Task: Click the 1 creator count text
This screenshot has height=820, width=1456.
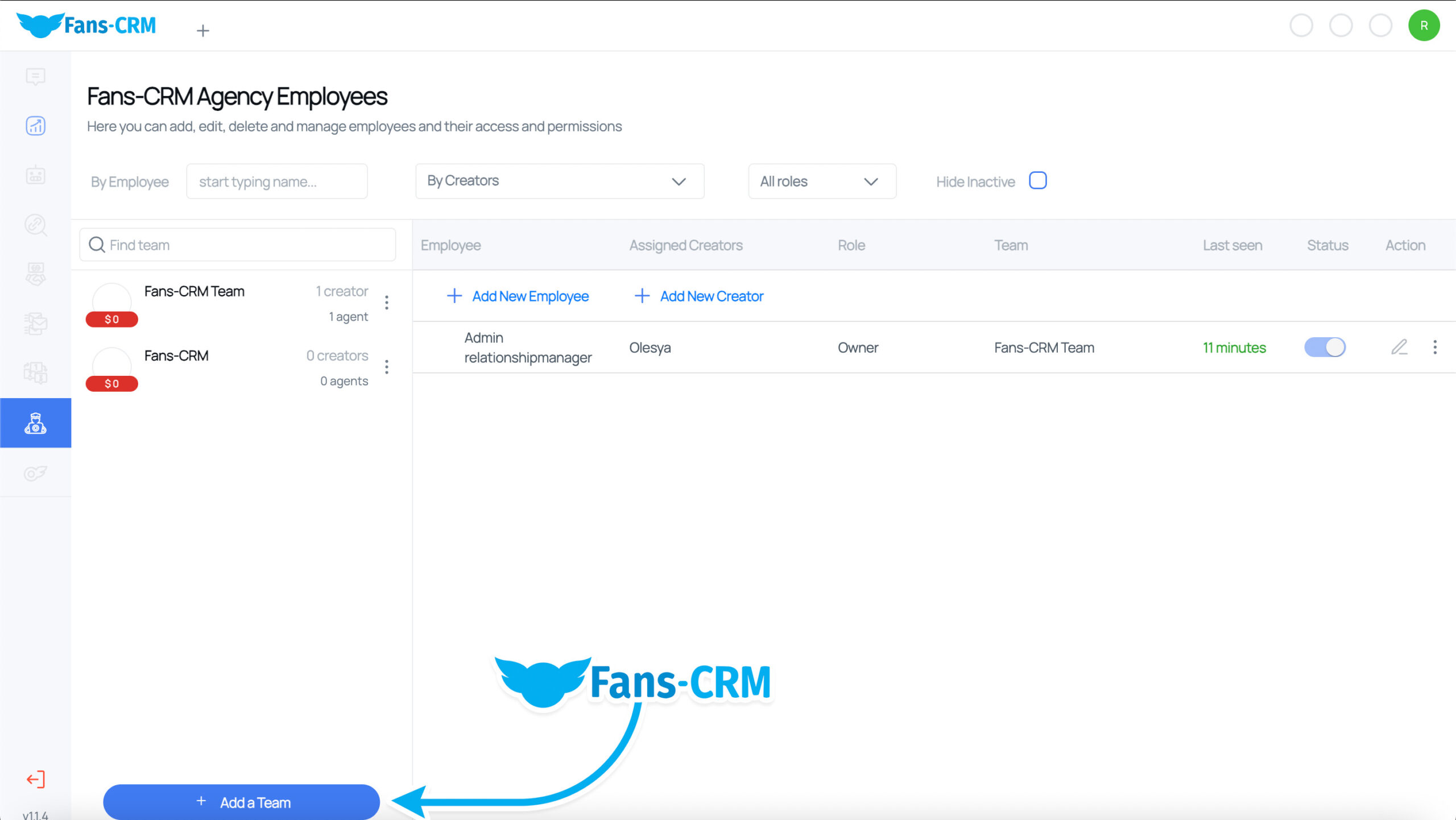Action: point(342,291)
